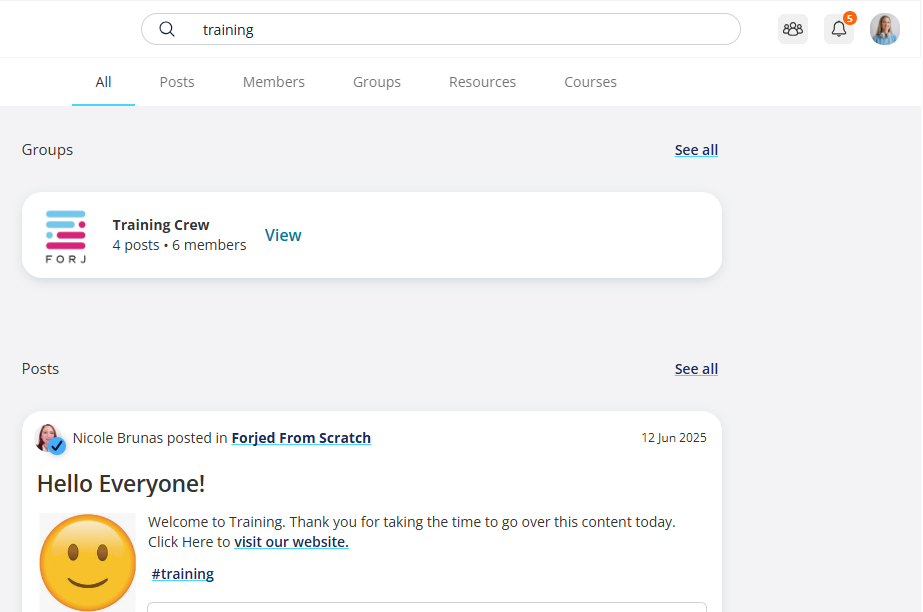Open the members group icon

(x=793, y=29)
